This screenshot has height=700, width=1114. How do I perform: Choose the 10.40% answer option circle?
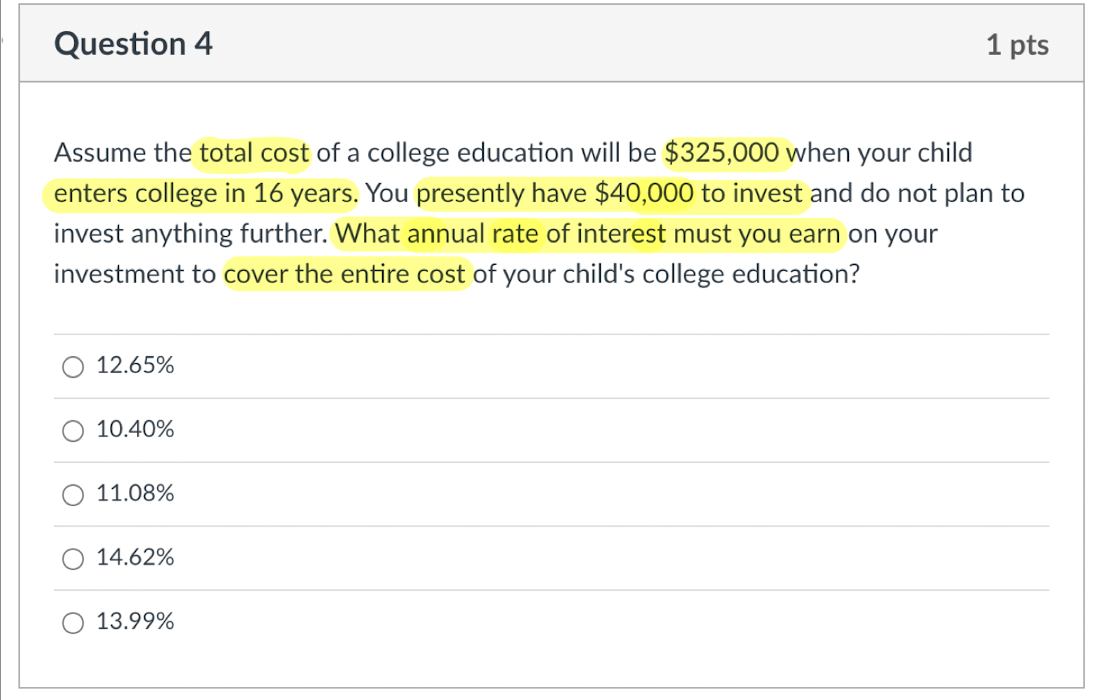coord(73,431)
